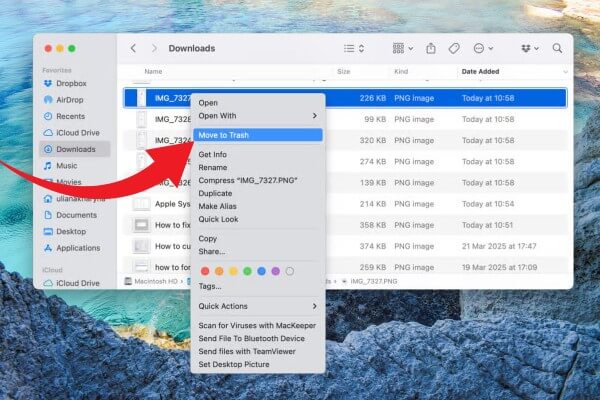Screen dimensions: 600x400
Task: Open the ellipsis action menu dropdown
Action: tap(484, 48)
